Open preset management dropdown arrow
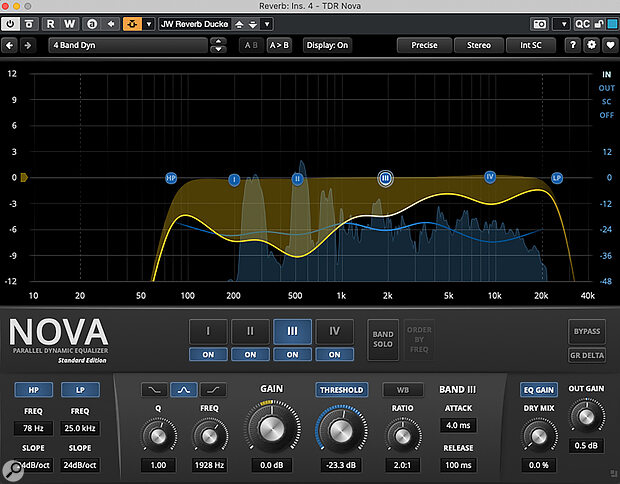 click(x=267, y=24)
